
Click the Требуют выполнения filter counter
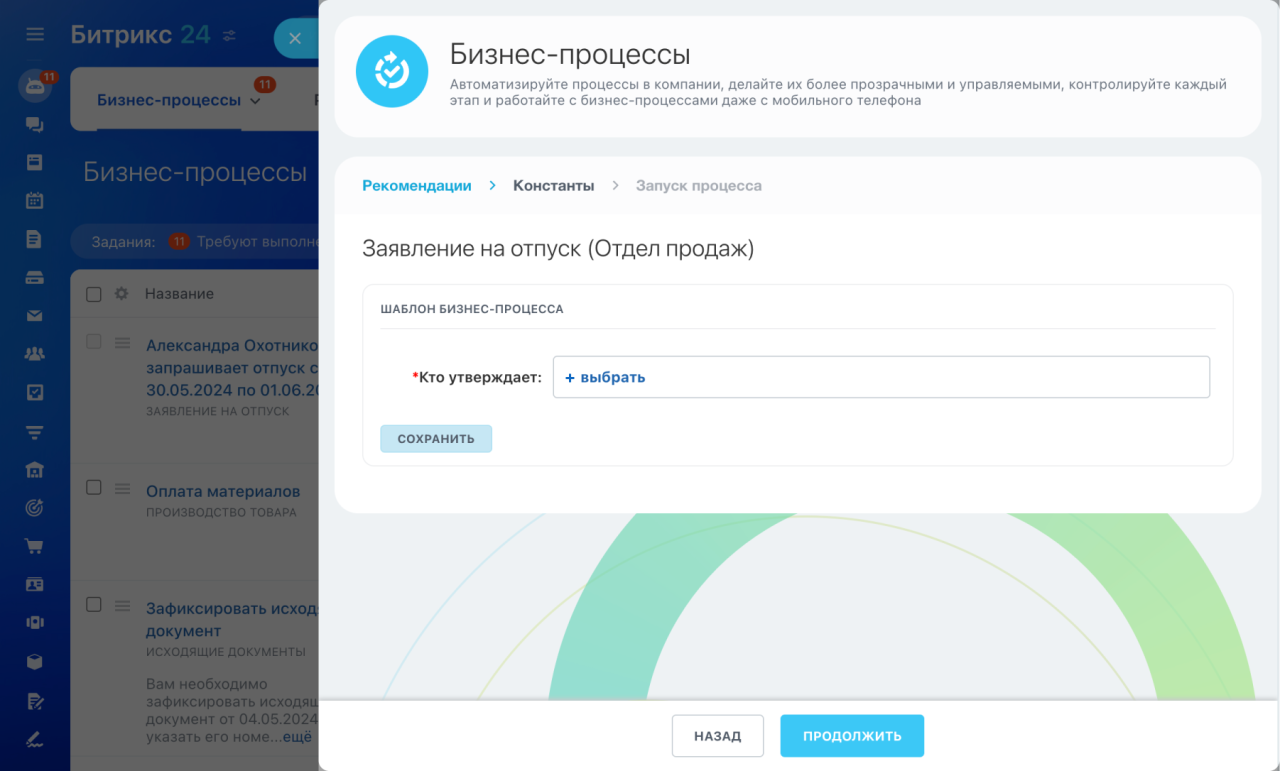tap(244, 241)
